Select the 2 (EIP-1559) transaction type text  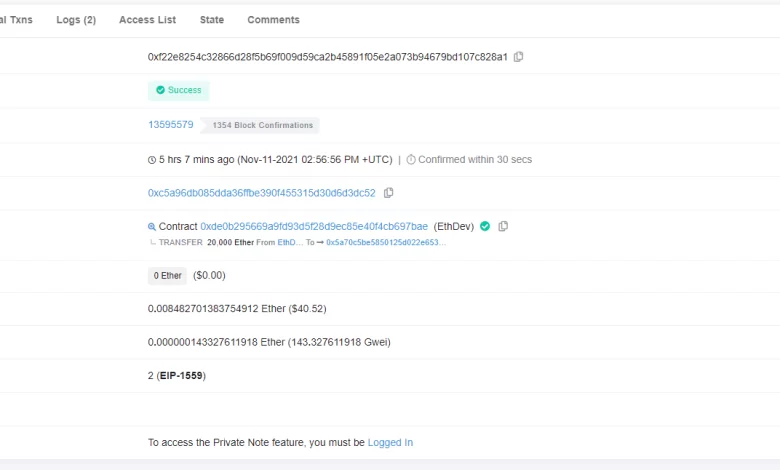[177, 376]
